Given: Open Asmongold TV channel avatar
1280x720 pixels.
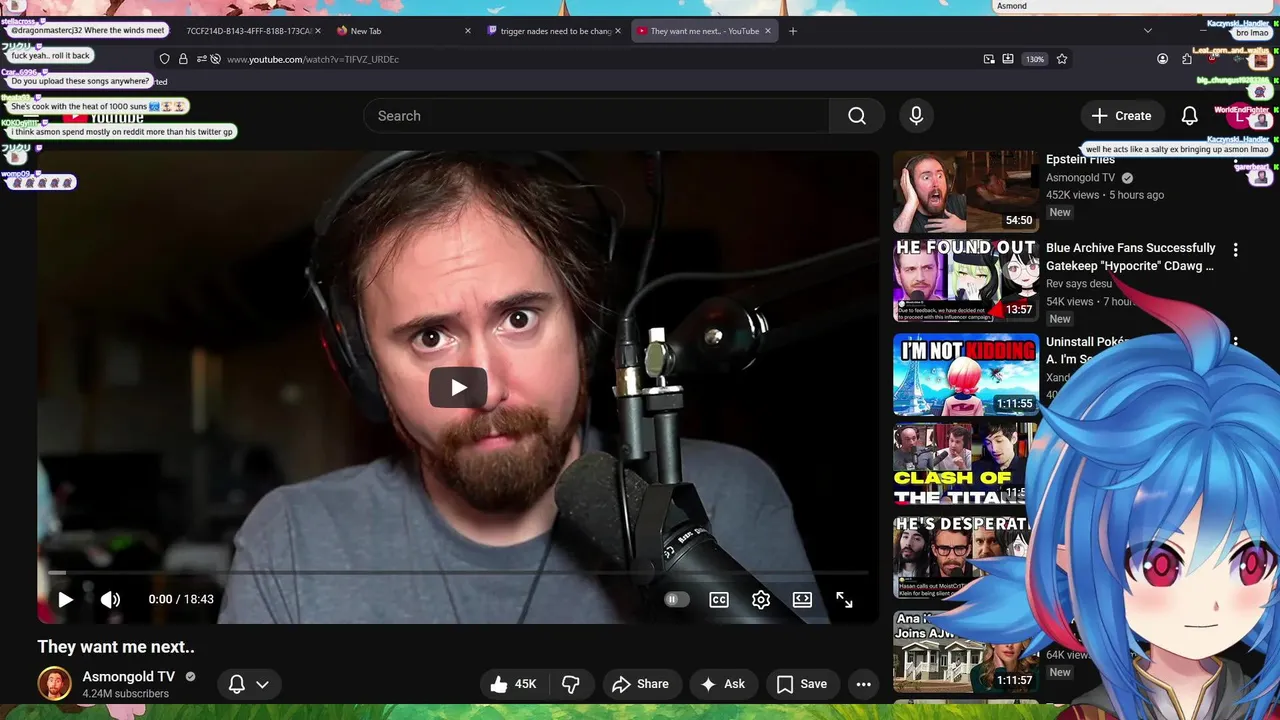Looking at the screenshot, I should [x=54, y=684].
